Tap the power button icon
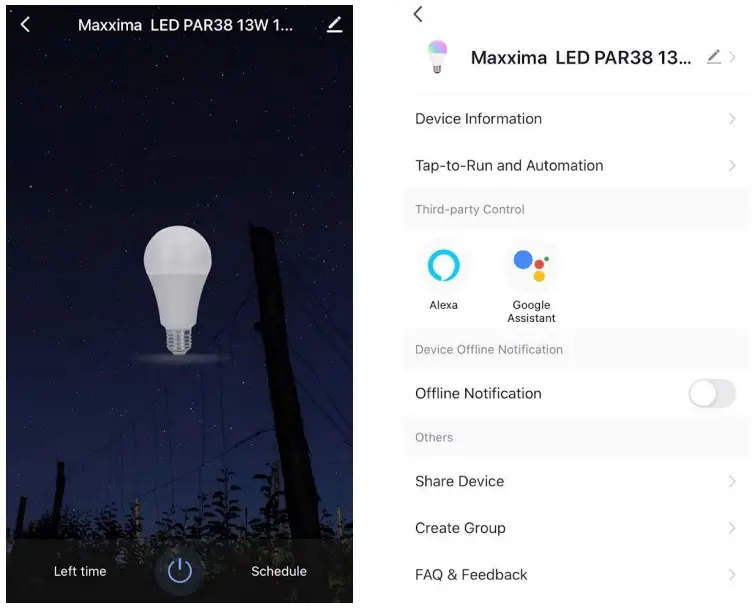This screenshot has height=610, width=754. tap(180, 571)
